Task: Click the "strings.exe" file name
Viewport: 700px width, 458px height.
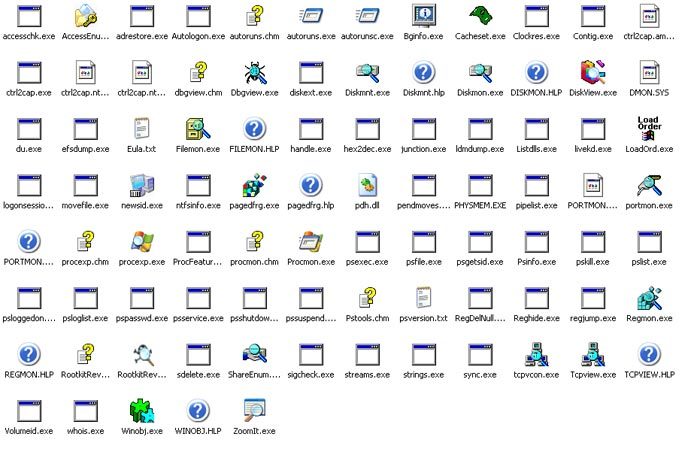Action: [423, 375]
